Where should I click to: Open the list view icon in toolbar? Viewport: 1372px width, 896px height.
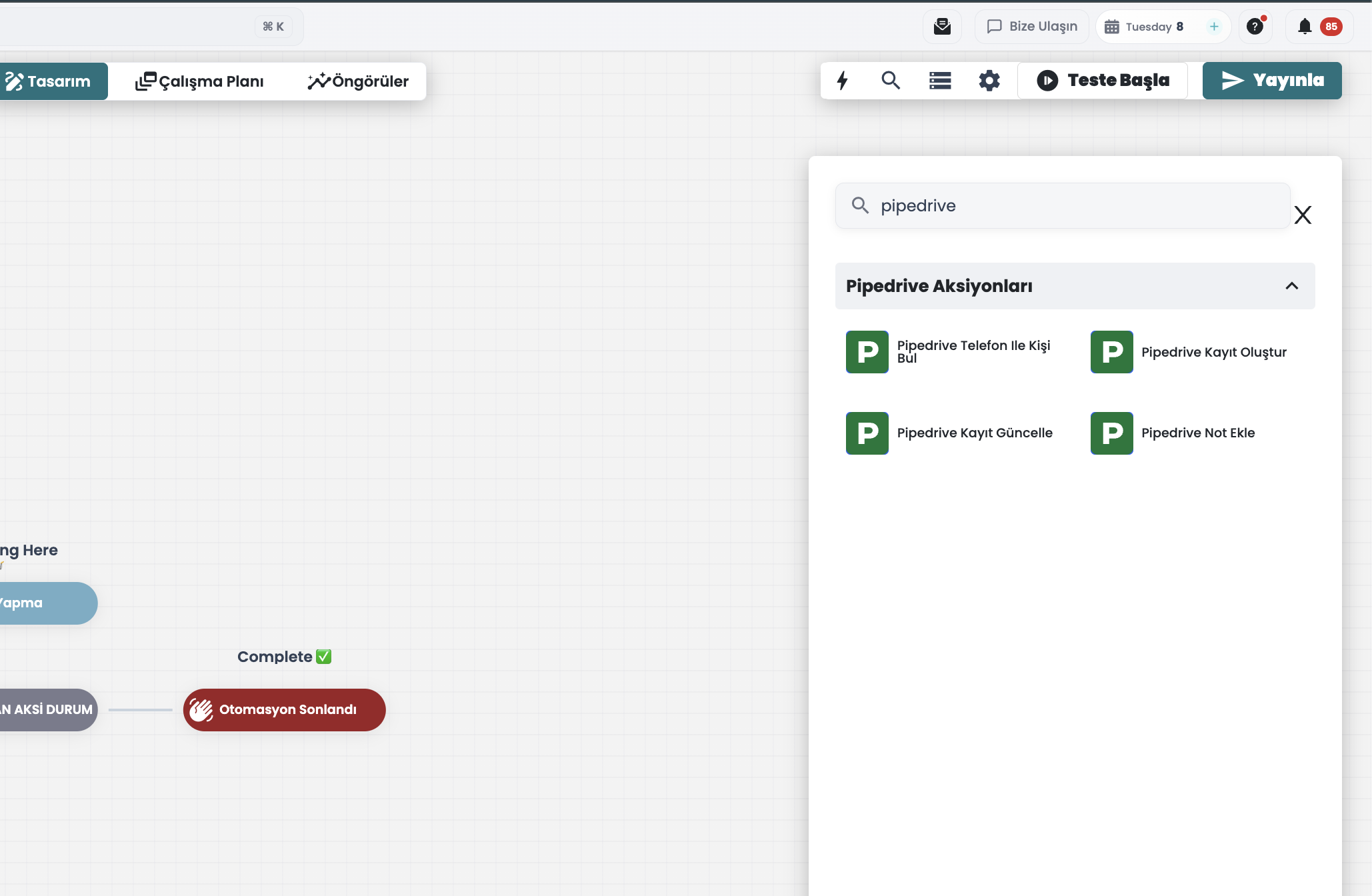click(x=940, y=81)
